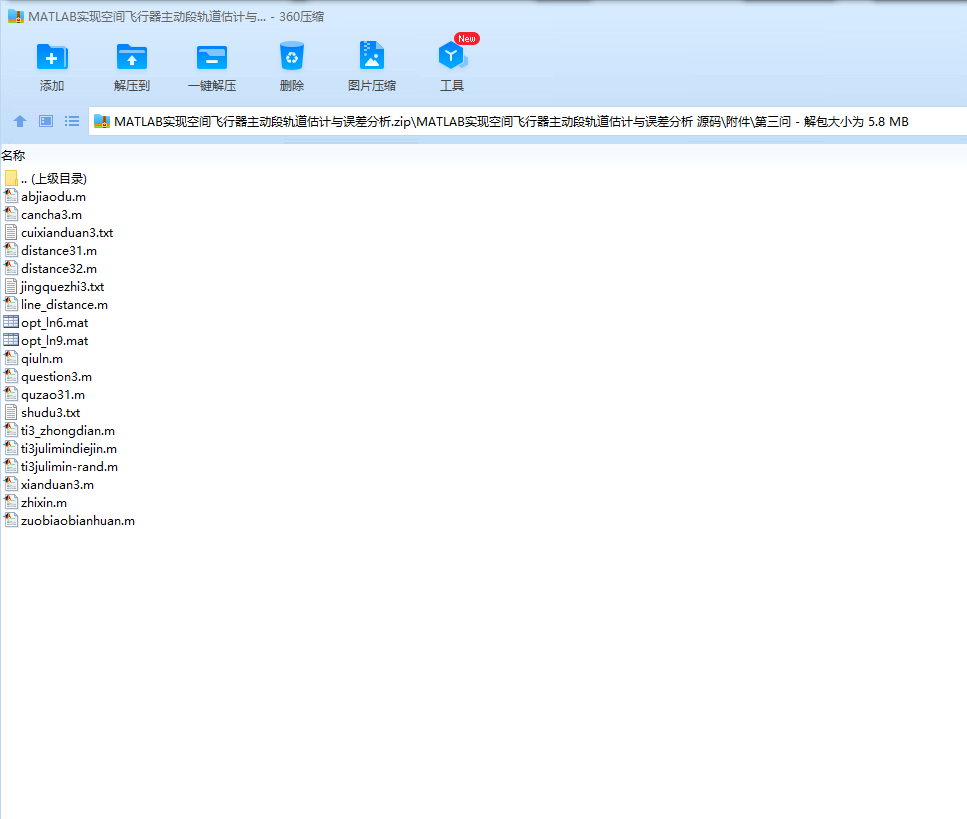Select file zuobiaobianhuan.m
Screen dimensions: 967x819
[x=69, y=521]
